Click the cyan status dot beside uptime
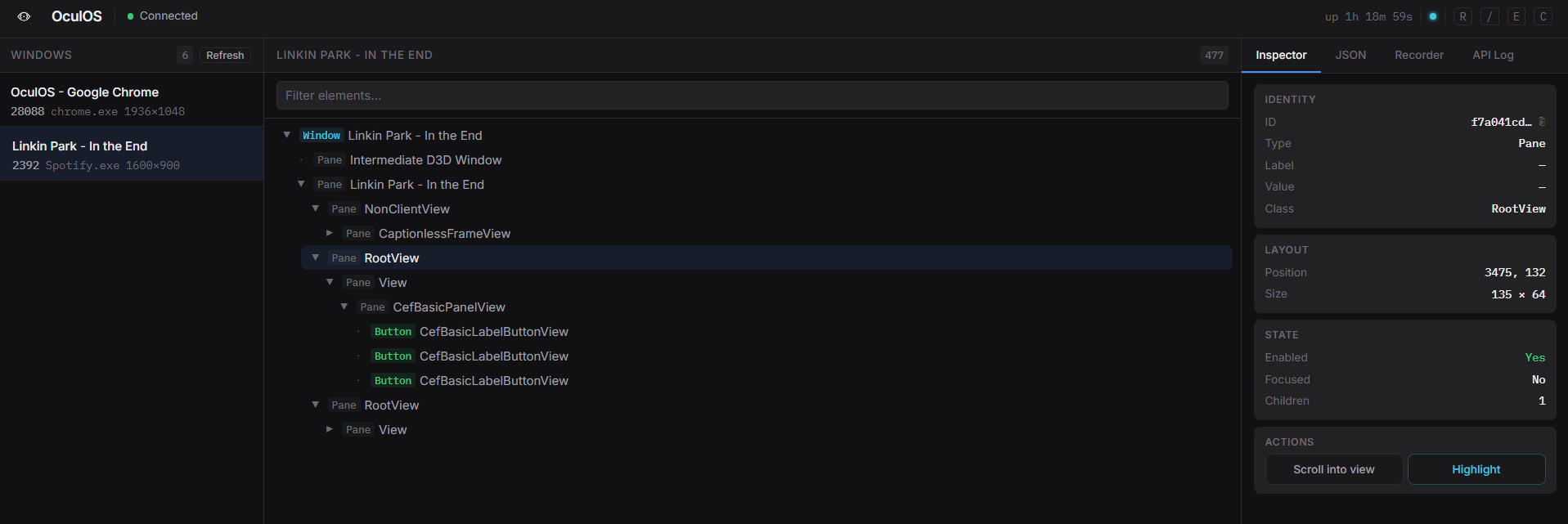This screenshot has height=524, width=1568. coord(1433,16)
